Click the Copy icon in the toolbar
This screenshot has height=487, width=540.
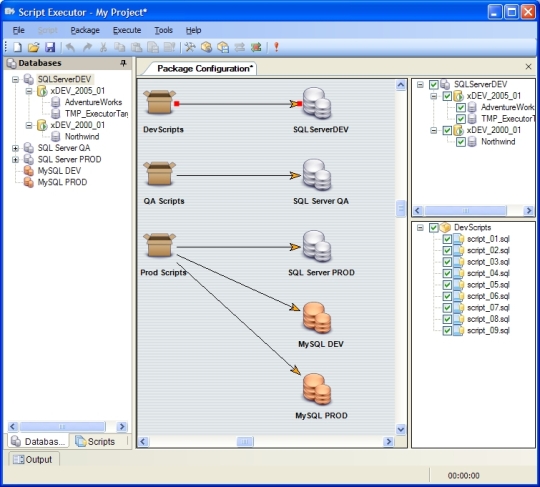120,47
